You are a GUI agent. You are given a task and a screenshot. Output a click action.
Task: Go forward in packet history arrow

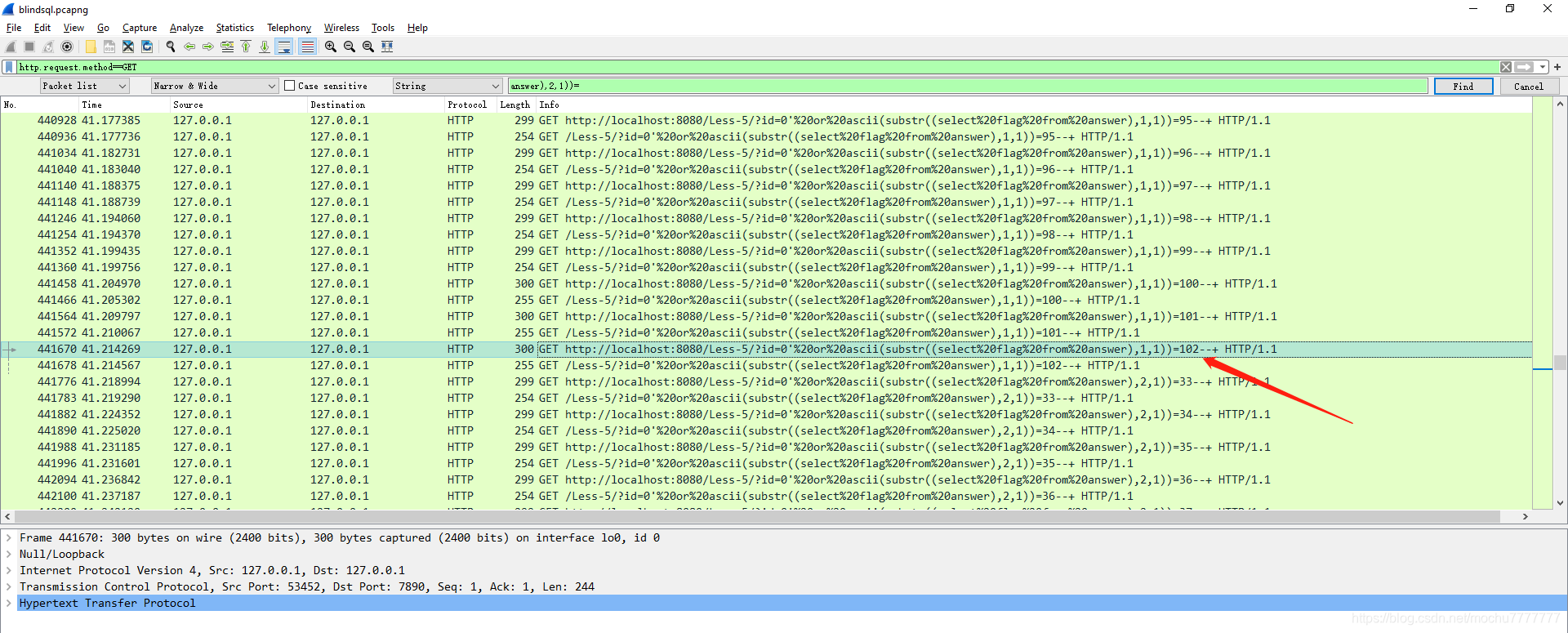[208, 47]
